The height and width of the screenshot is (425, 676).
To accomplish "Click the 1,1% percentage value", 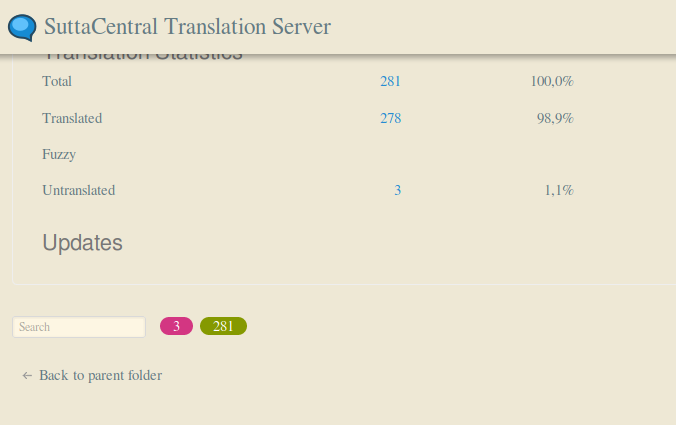I will point(559,190).
